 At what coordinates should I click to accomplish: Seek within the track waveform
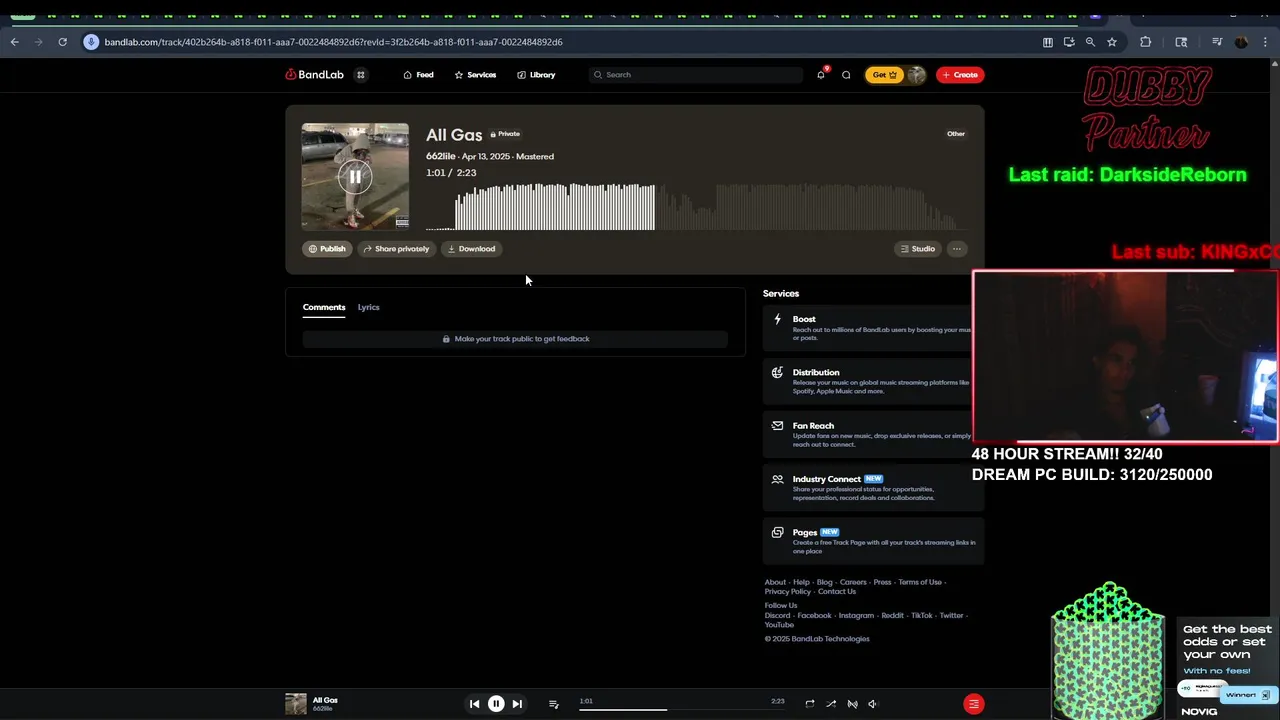696,206
